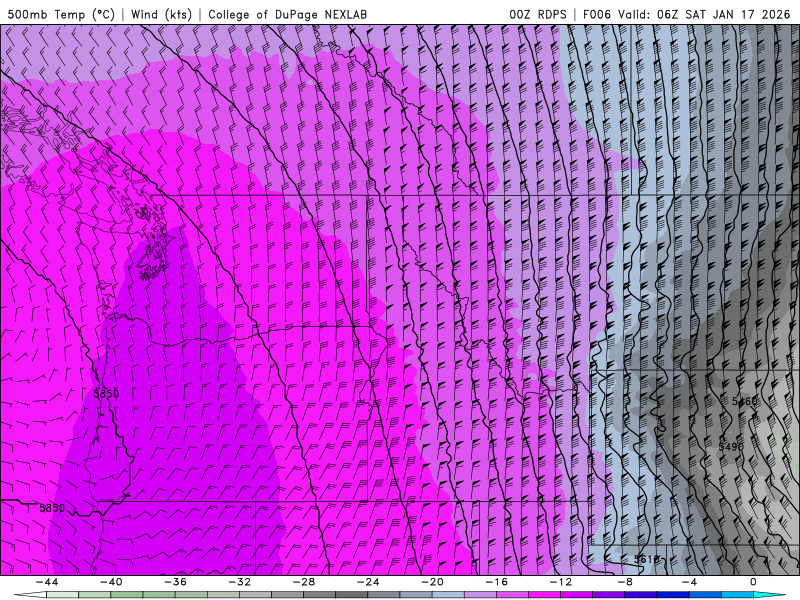This screenshot has width=800, height=600.
Task: Click the "Wind (kts)" header label
Action: click(x=161, y=14)
